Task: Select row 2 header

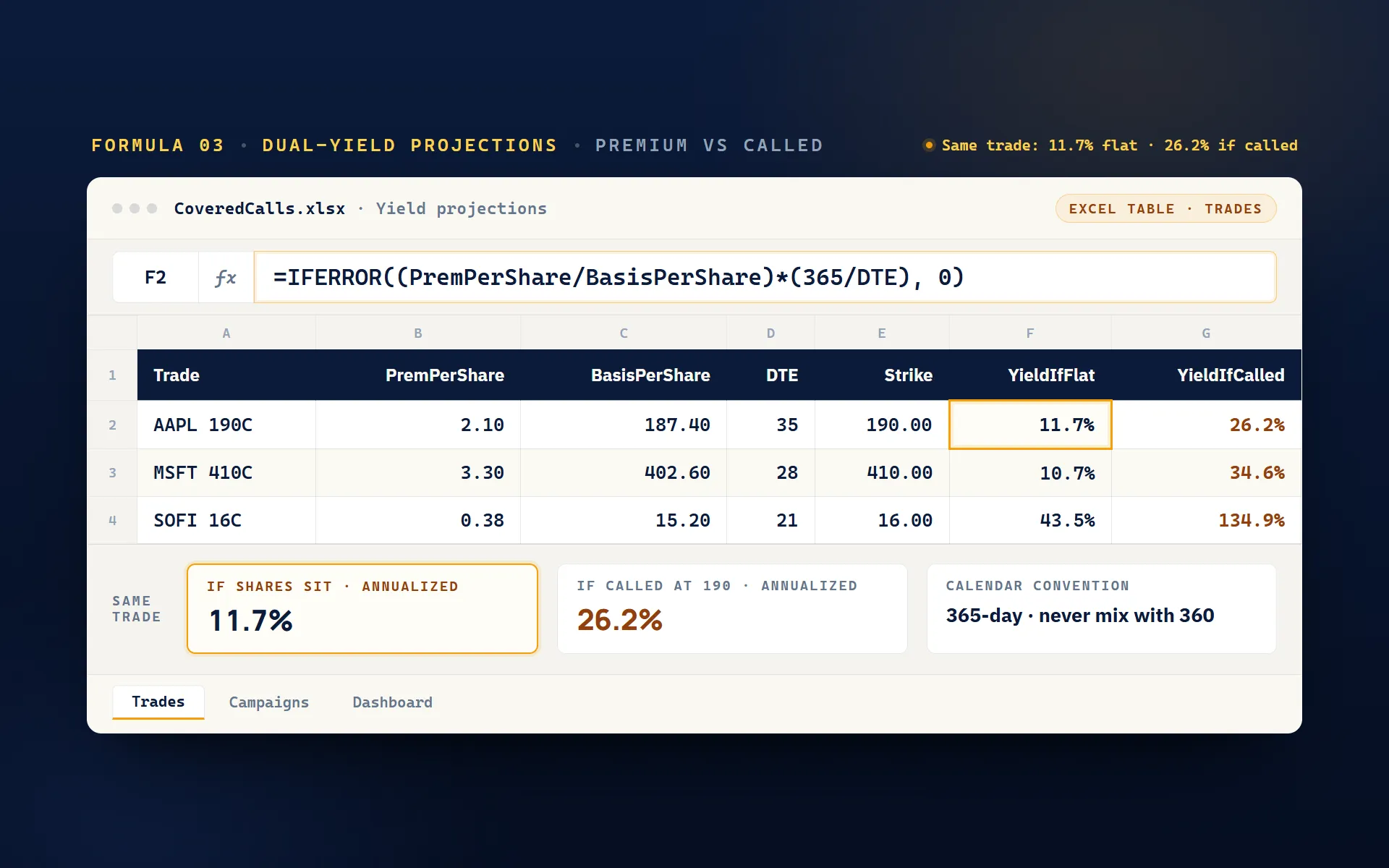Action: tap(112, 425)
